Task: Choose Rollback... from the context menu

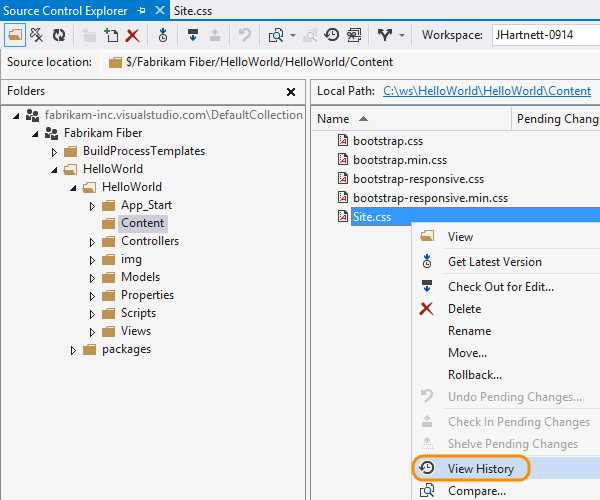Action: coord(475,375)
